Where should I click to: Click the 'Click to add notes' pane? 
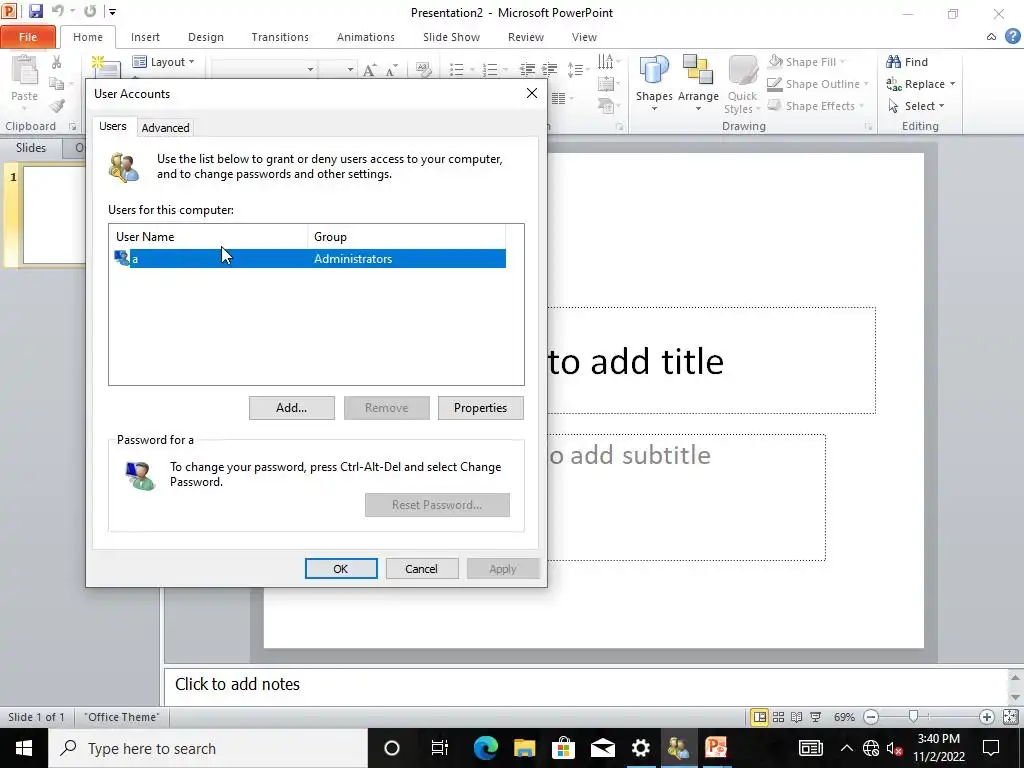click(x=586, y=684)
